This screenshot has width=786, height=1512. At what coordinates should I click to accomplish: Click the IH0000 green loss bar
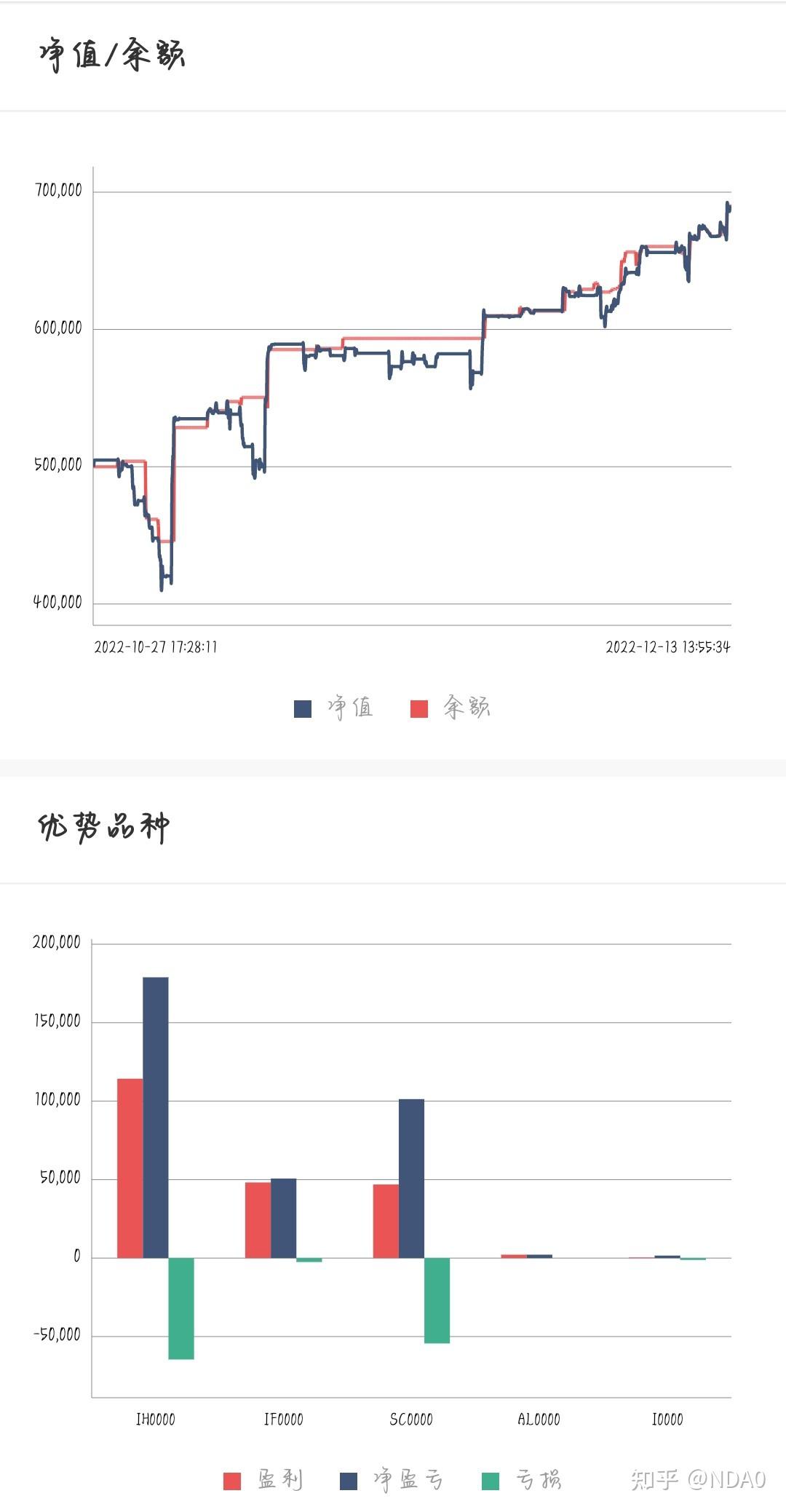coord(181,1308)
